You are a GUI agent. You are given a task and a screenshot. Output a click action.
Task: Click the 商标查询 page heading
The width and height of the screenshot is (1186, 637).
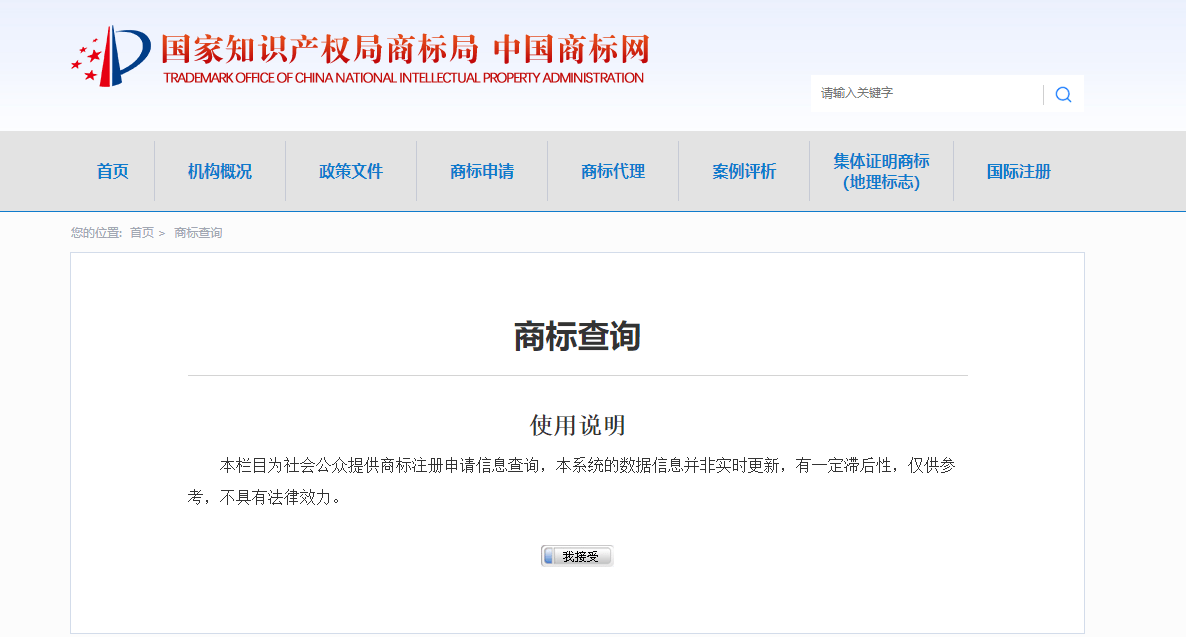[x=577, y=336]
